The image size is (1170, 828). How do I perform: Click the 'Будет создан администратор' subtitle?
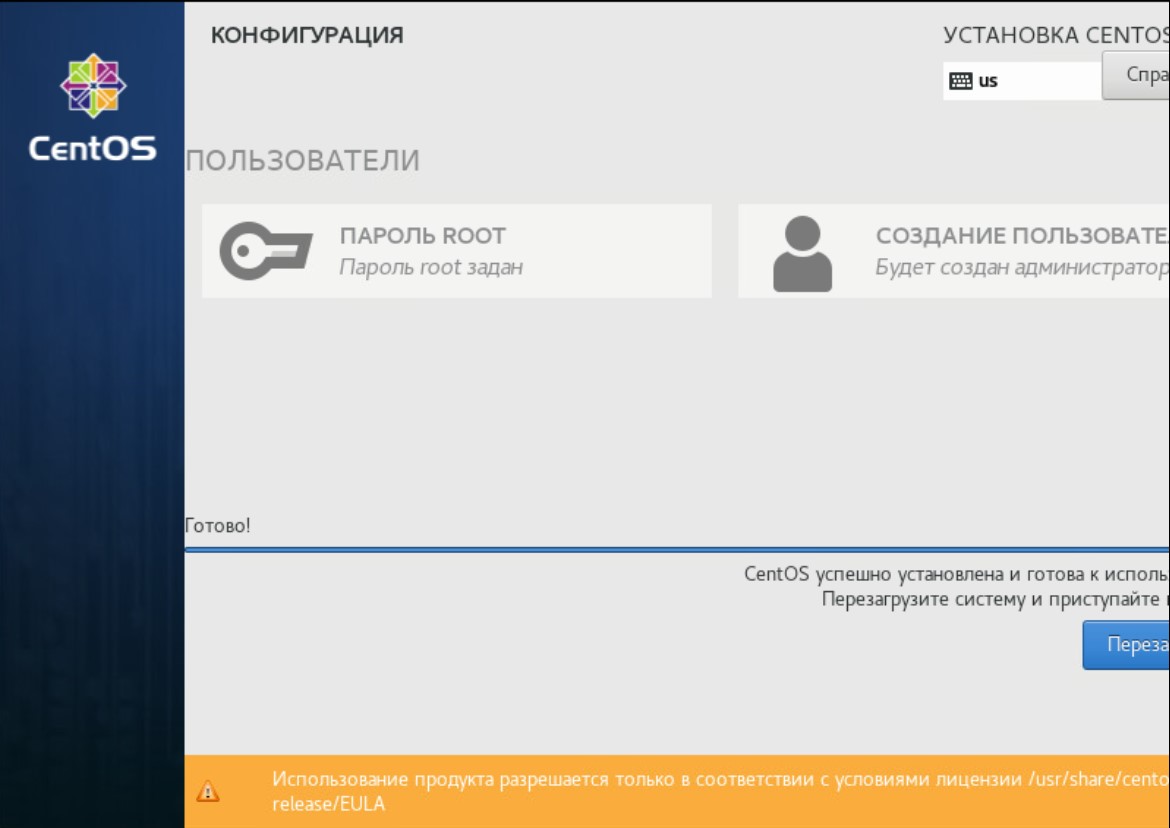(x=1022, y=267)
